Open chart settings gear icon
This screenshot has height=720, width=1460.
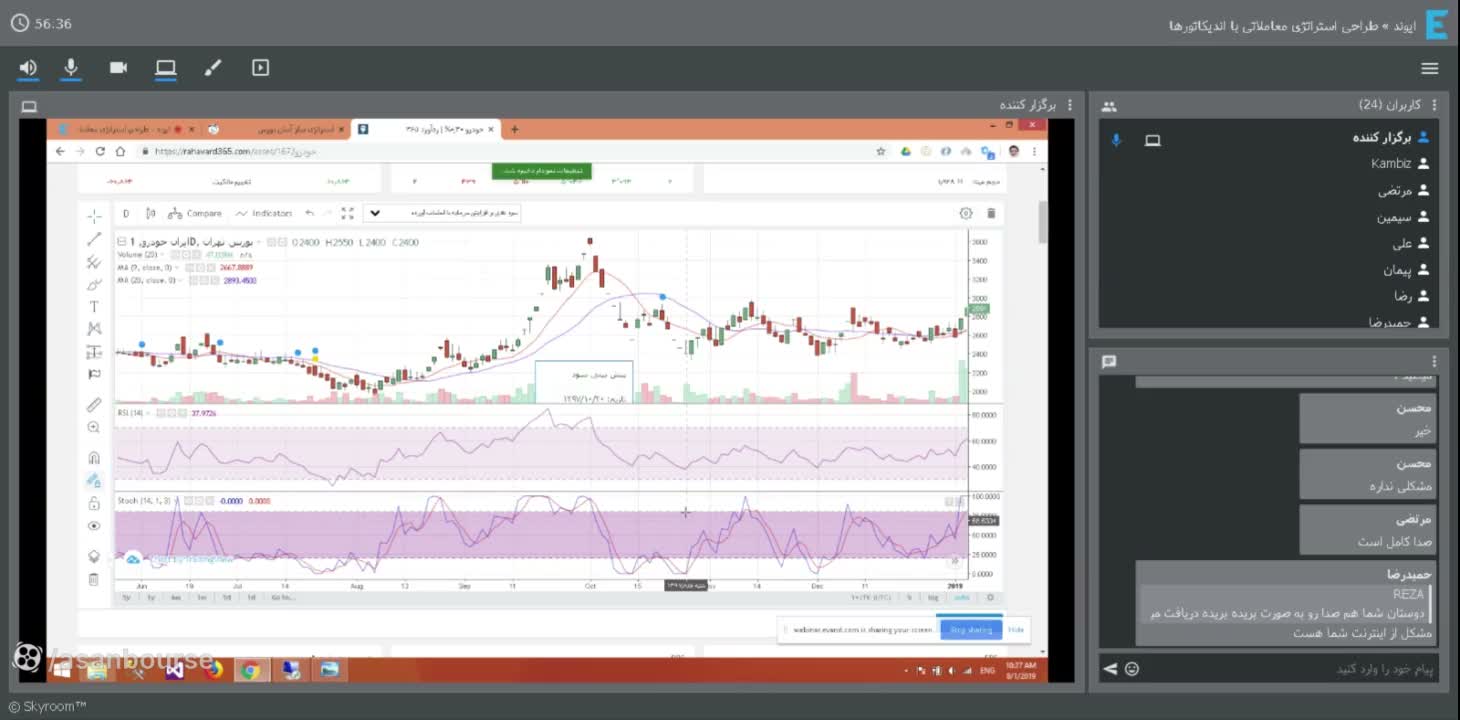click(x=966, y=213)
